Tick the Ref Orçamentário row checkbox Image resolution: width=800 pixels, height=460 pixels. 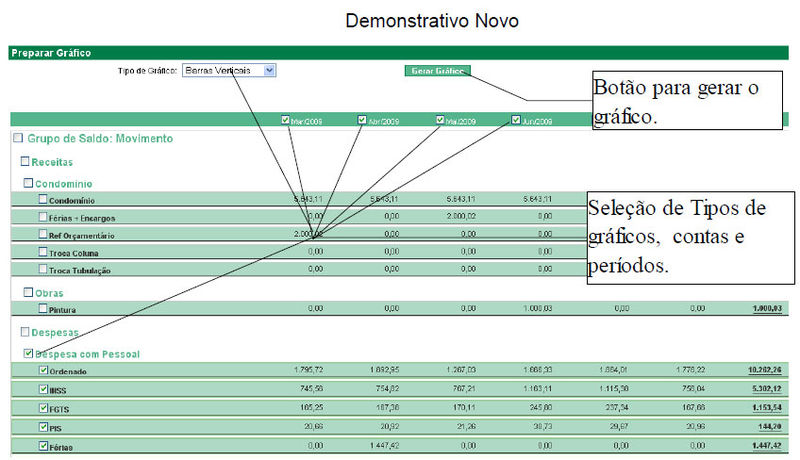click(x=42, y=234)
